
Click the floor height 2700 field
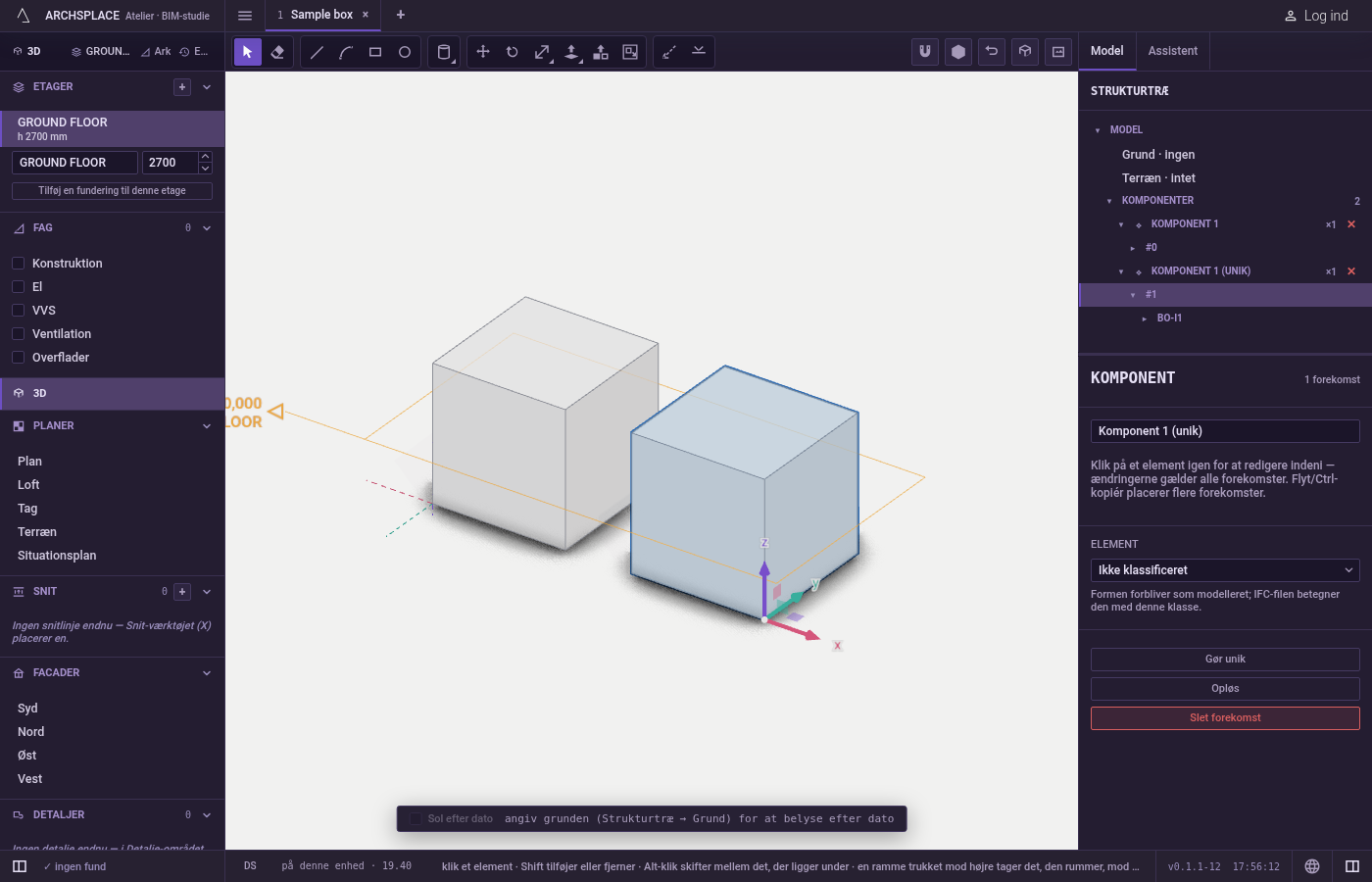click(170, 163)
